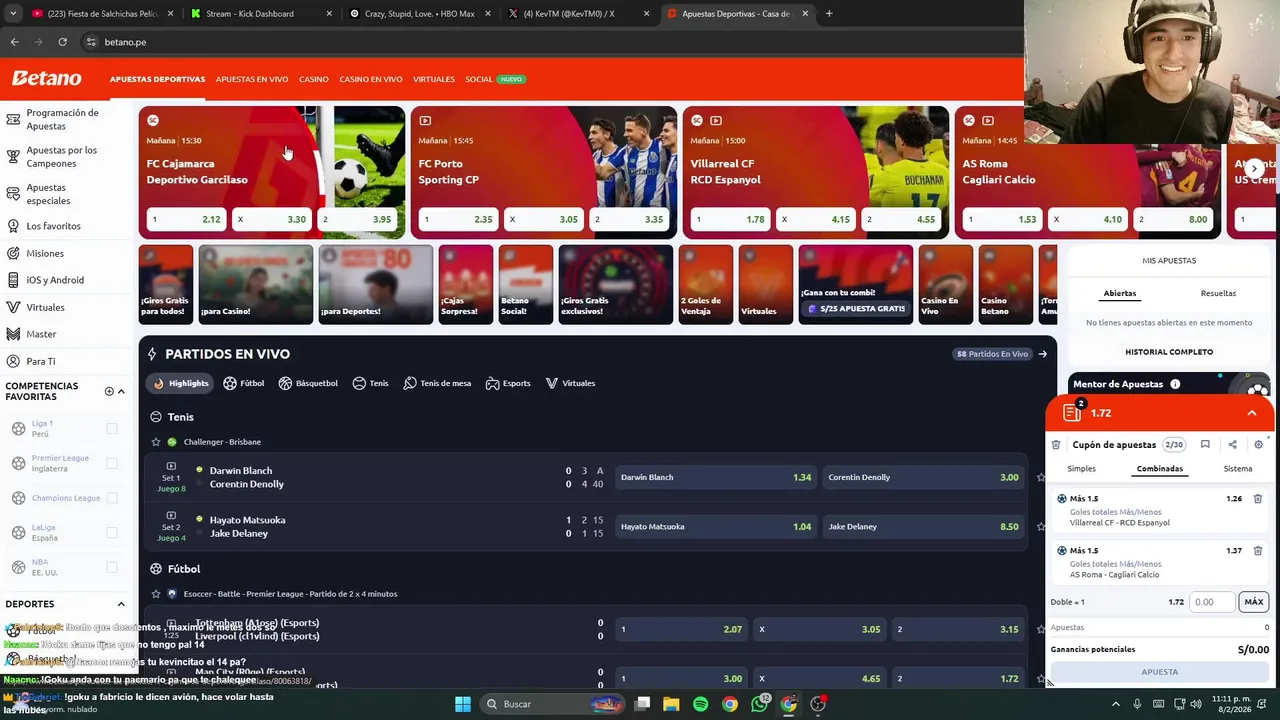
Task: Open Historial Completo link
Action: pyautogui.click(x=1169, y=352)
